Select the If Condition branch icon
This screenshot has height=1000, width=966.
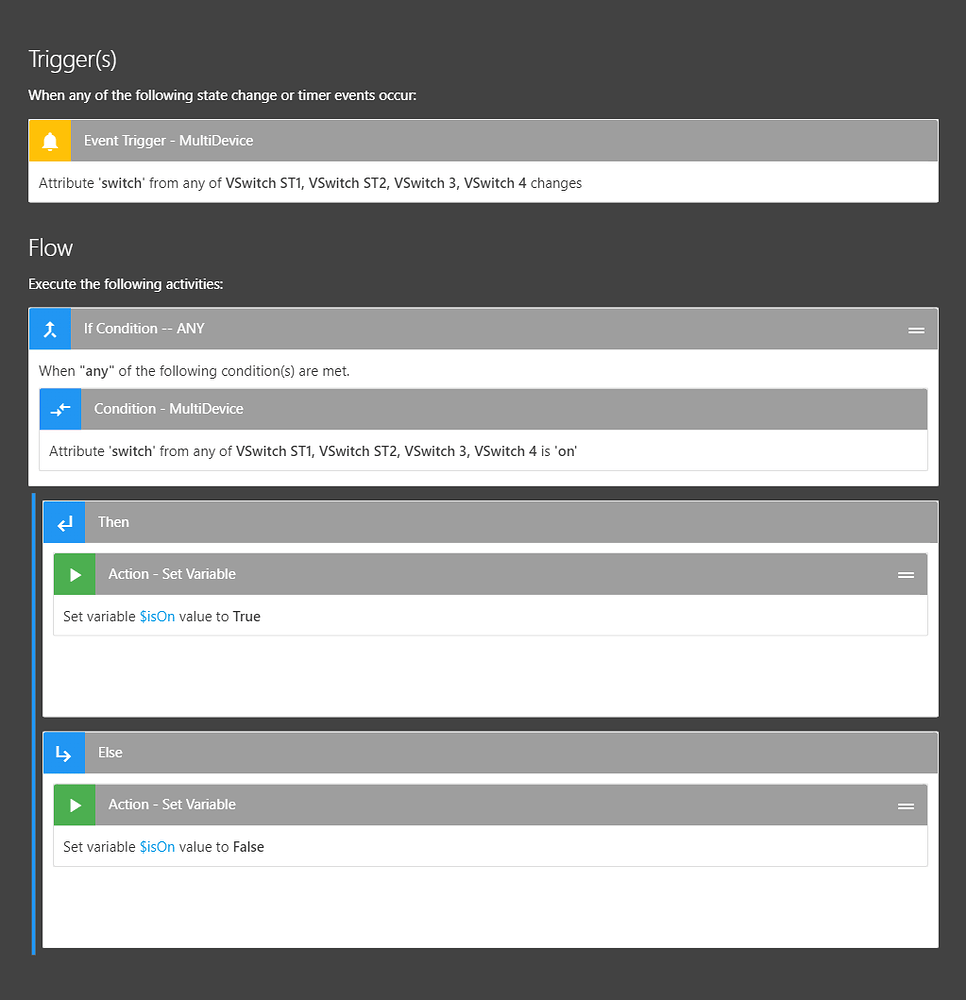[49, 328]
